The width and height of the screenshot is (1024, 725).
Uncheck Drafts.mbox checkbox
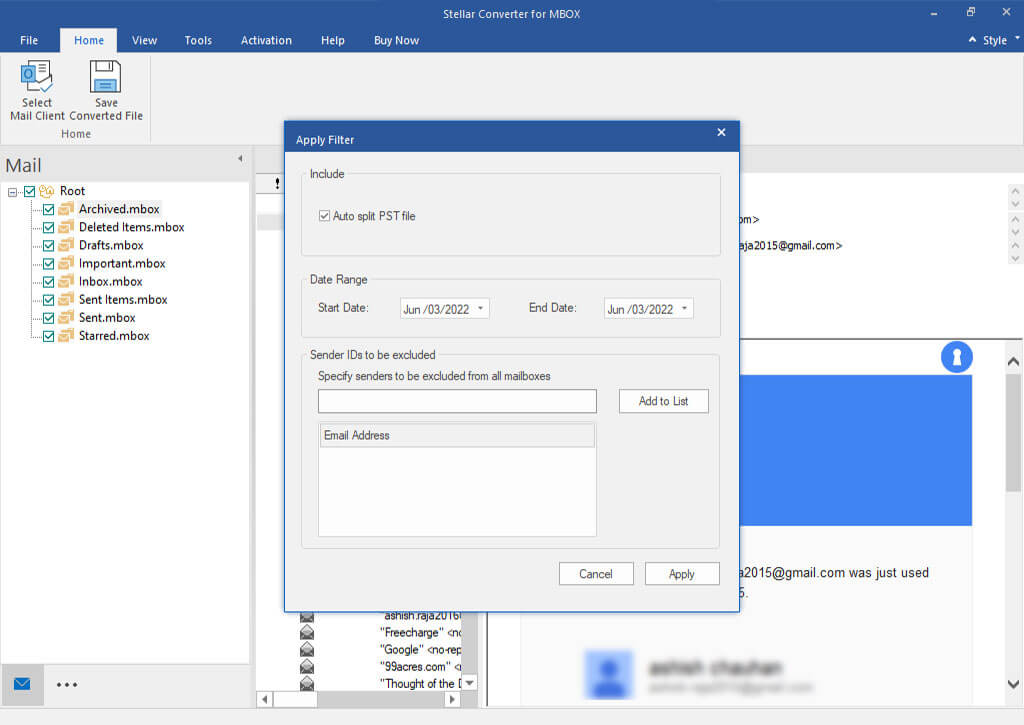point(48,246)
